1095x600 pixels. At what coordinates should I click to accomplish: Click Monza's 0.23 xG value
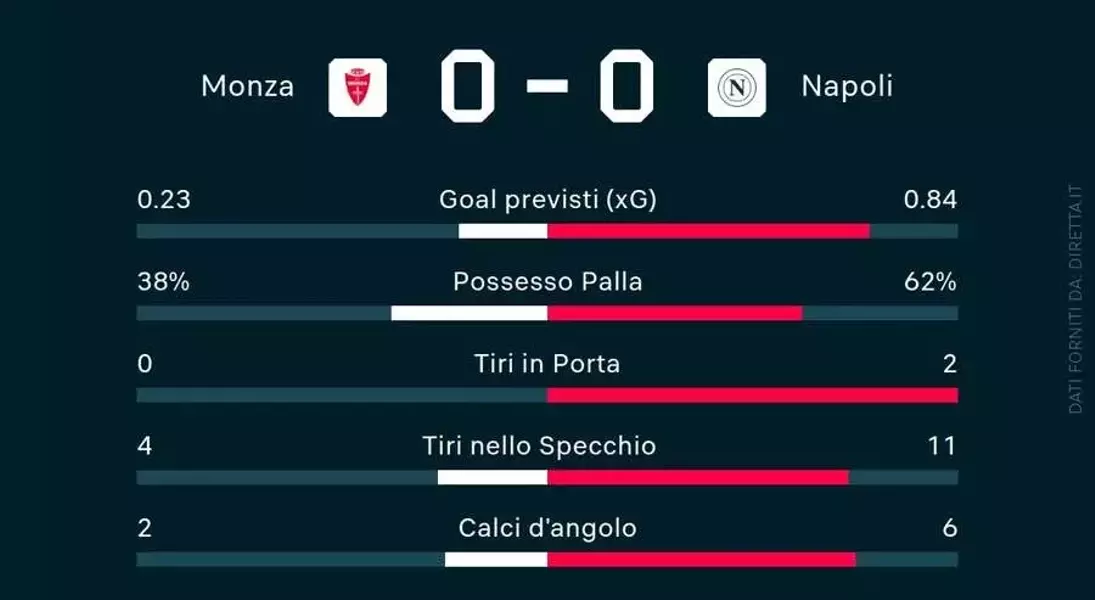click(x=163, y=200)
